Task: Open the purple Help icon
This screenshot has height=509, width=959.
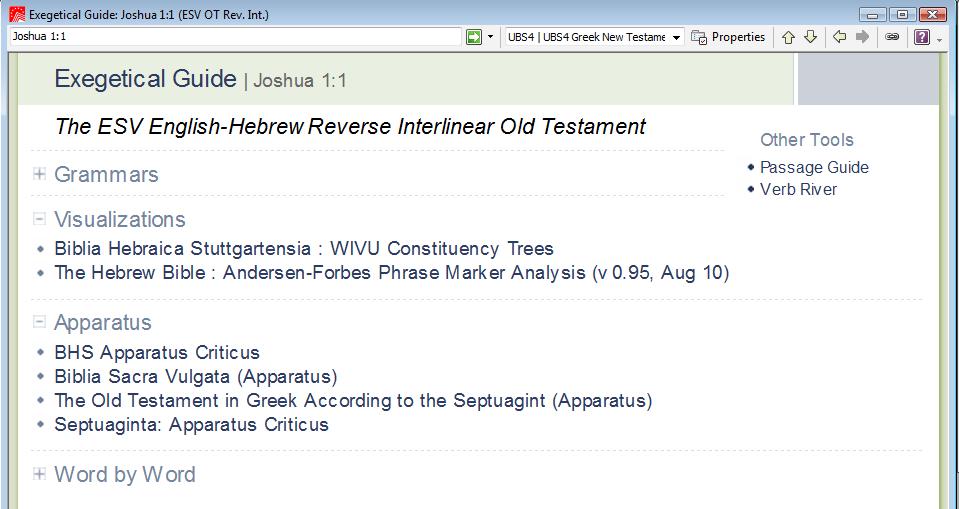Action: pos(922,37)
